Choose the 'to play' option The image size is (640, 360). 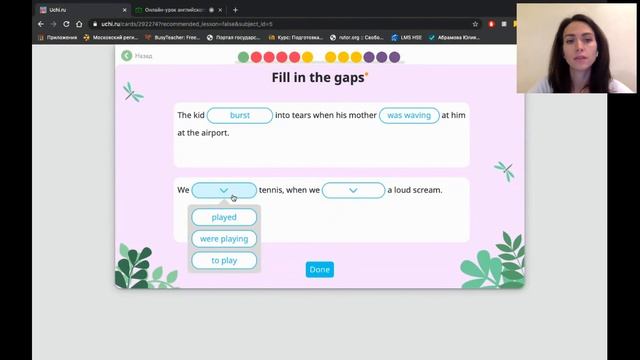224,260
